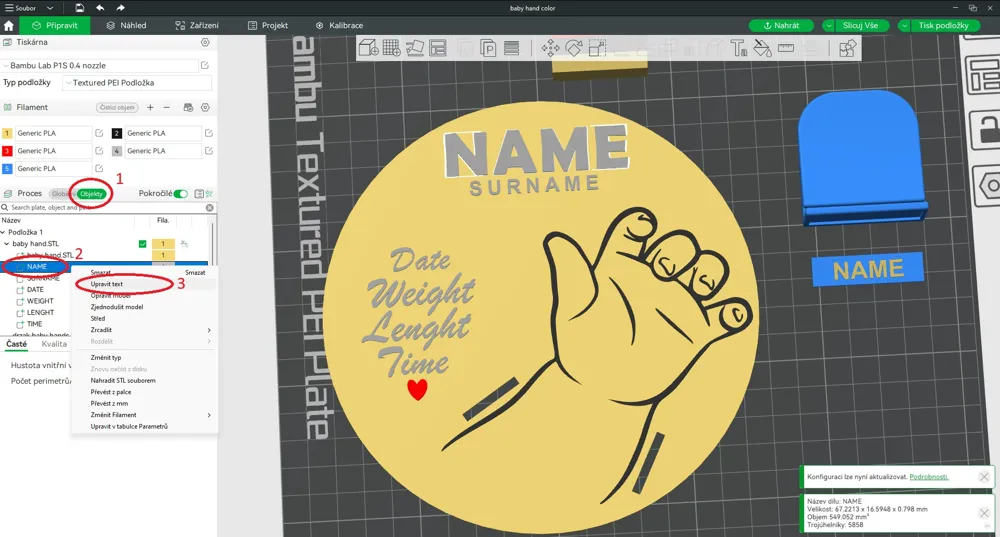
Task: Switch process scope to Objekty
Action: pyautogui.click(x=92, y=194)
